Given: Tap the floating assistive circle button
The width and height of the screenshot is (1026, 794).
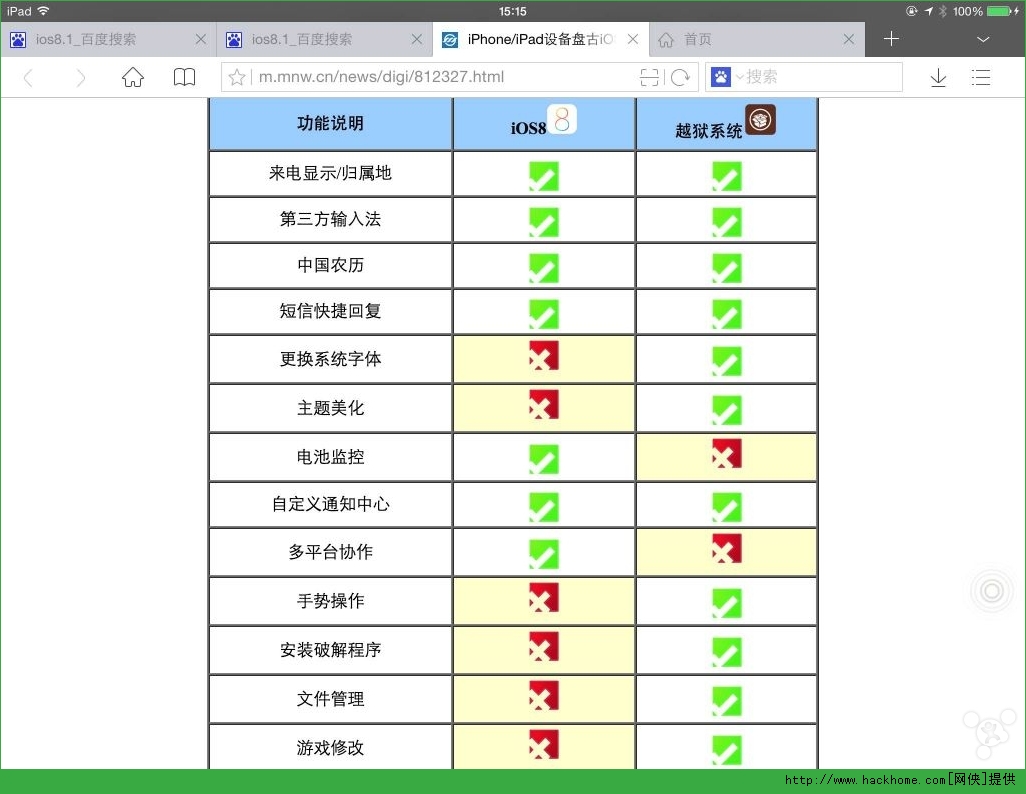Looking at the screenshot, I should pos(992,591).
